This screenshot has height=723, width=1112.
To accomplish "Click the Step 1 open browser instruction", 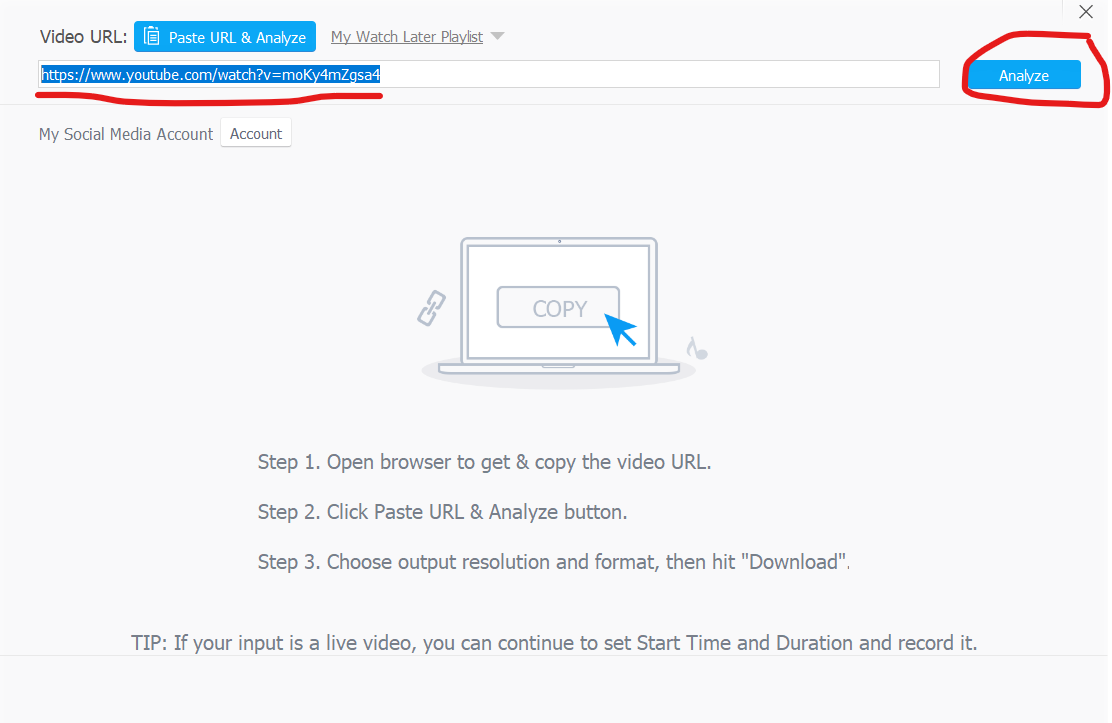I will click(x=484, y=462).
